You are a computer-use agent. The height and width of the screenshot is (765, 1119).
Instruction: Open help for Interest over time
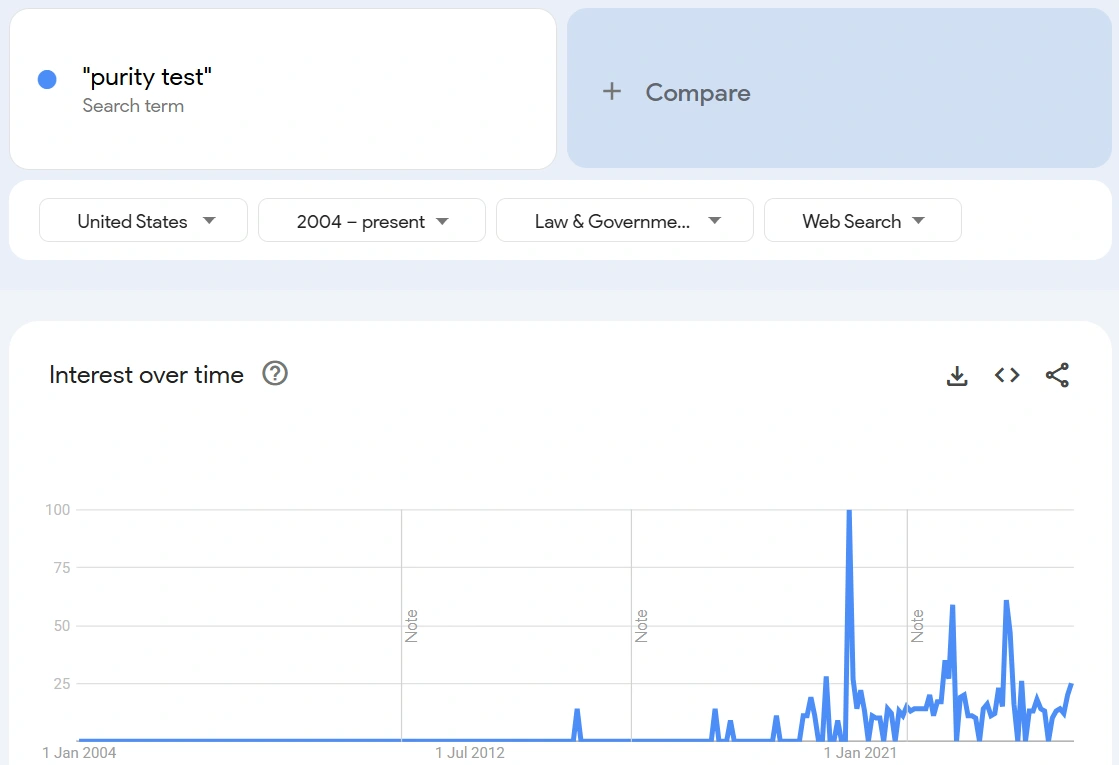(x=275, y=374)
